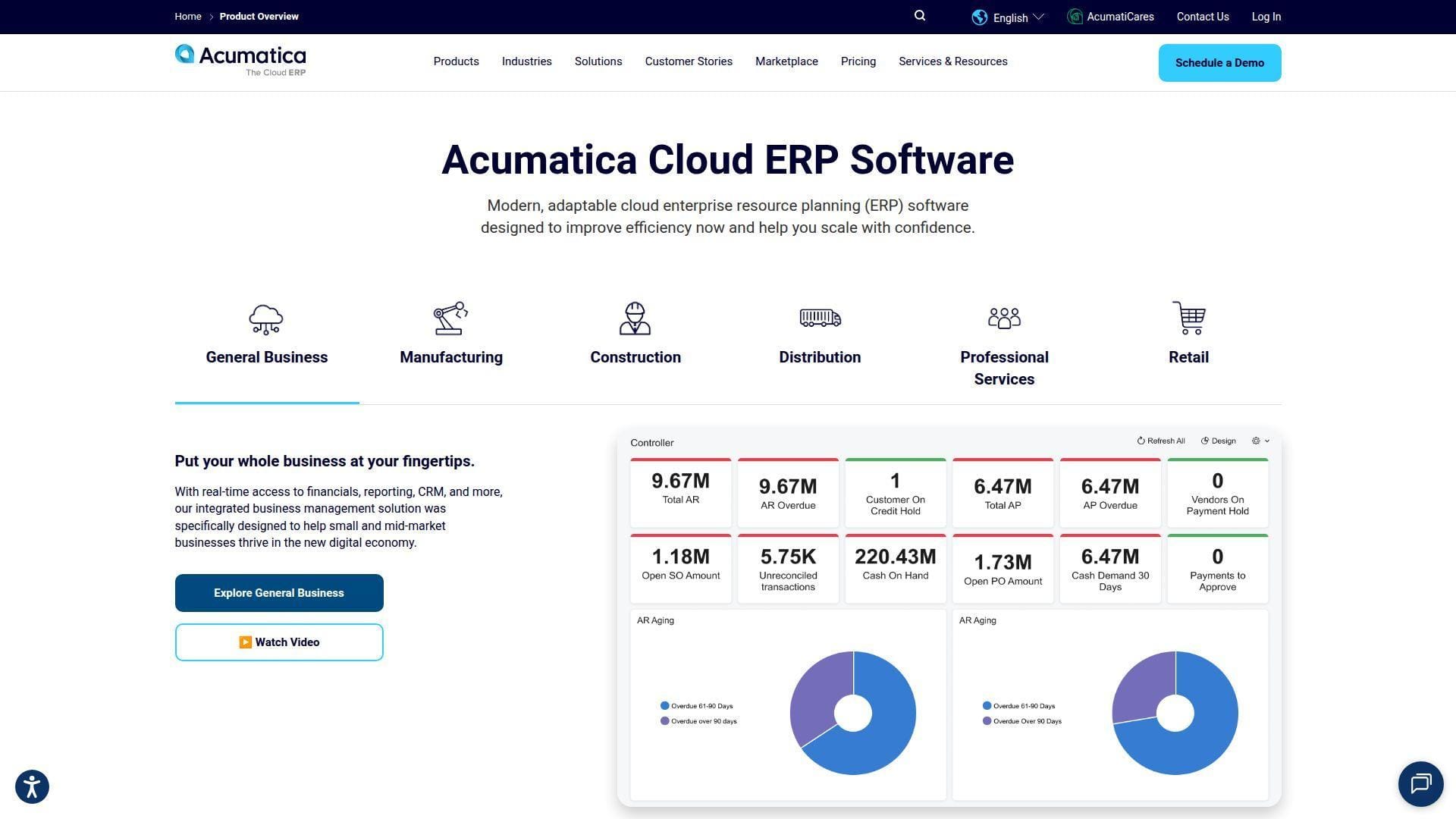Click the Unreconciled transactions tile
Image resolution: width=1456 pixels, height=819 pixels.
click(788, 569)
